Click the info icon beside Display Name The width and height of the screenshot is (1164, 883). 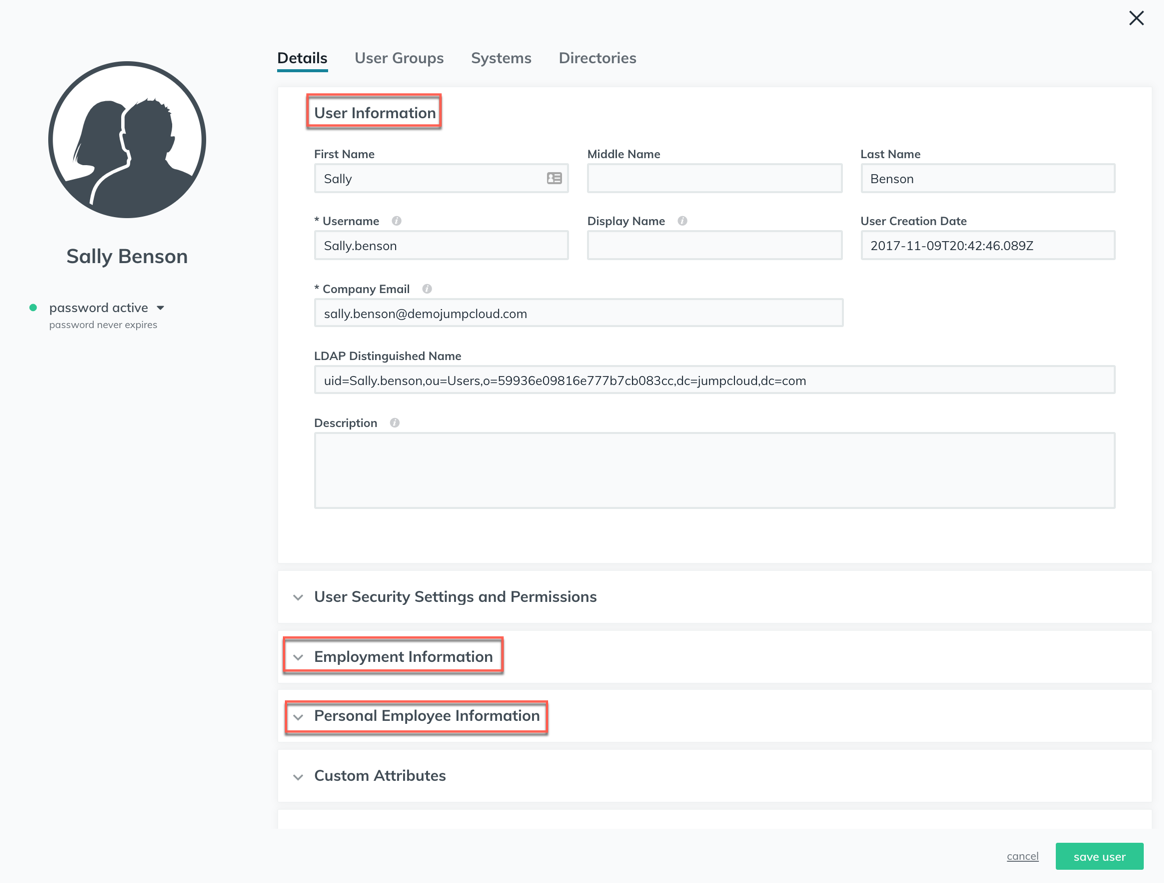coord(682,221)
